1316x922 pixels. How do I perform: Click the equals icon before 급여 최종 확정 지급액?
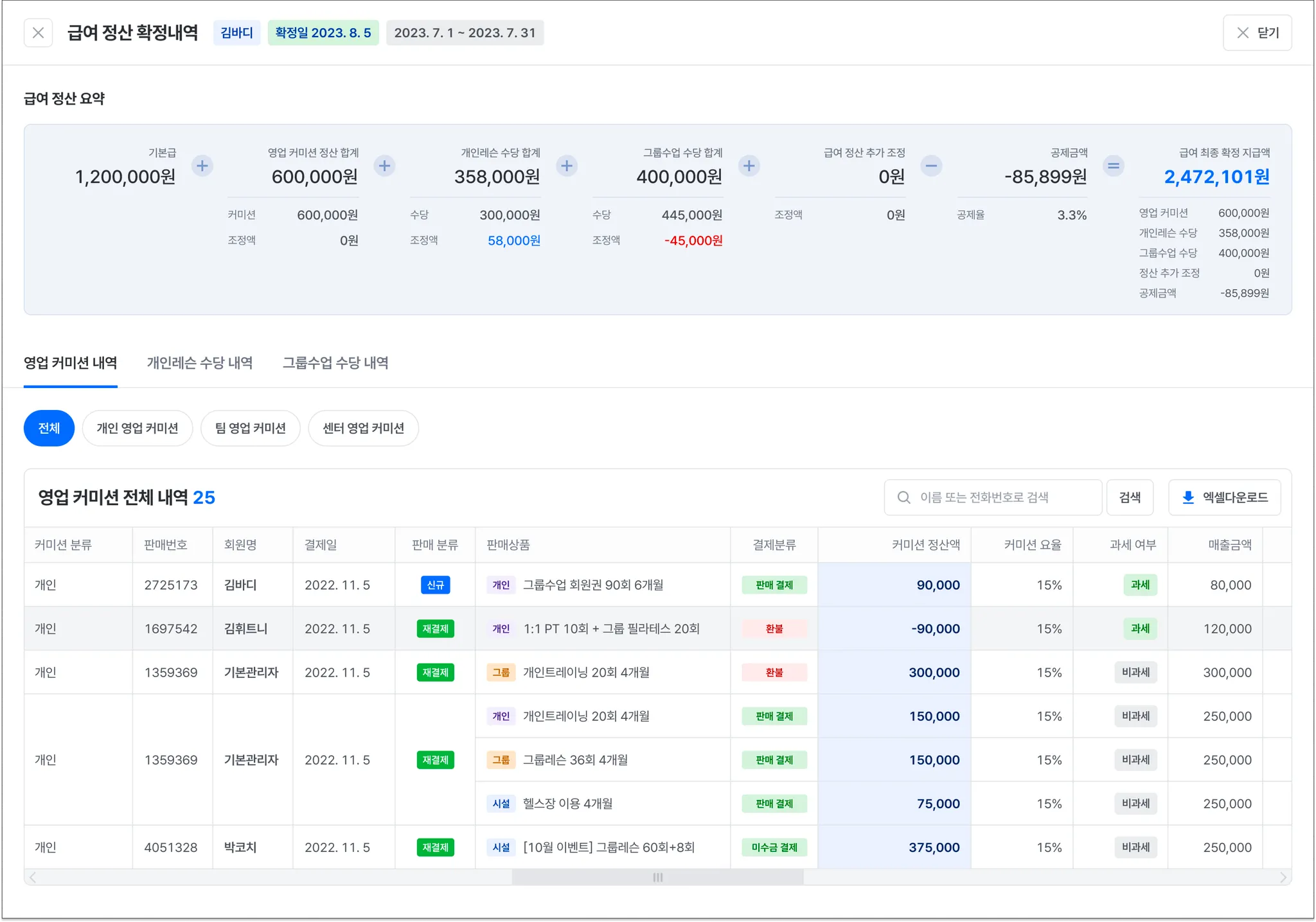pos(1114,166)
